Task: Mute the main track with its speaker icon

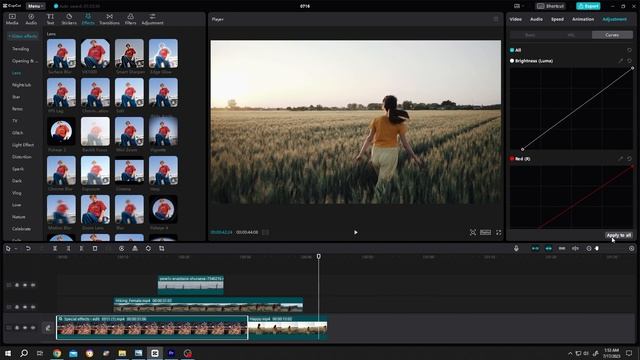Action: tap(33, 327)
